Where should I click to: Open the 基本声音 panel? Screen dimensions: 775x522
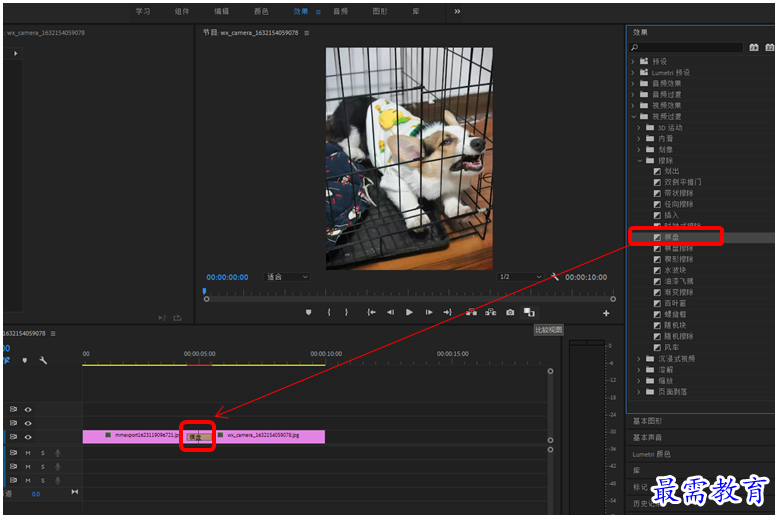647,437
